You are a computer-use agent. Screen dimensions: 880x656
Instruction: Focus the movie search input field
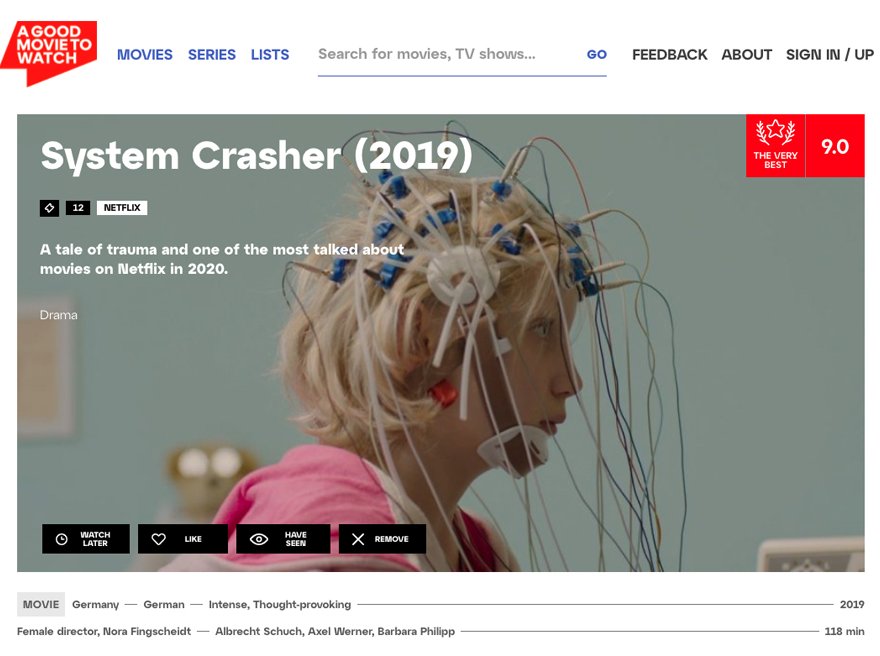pos(446,54)
